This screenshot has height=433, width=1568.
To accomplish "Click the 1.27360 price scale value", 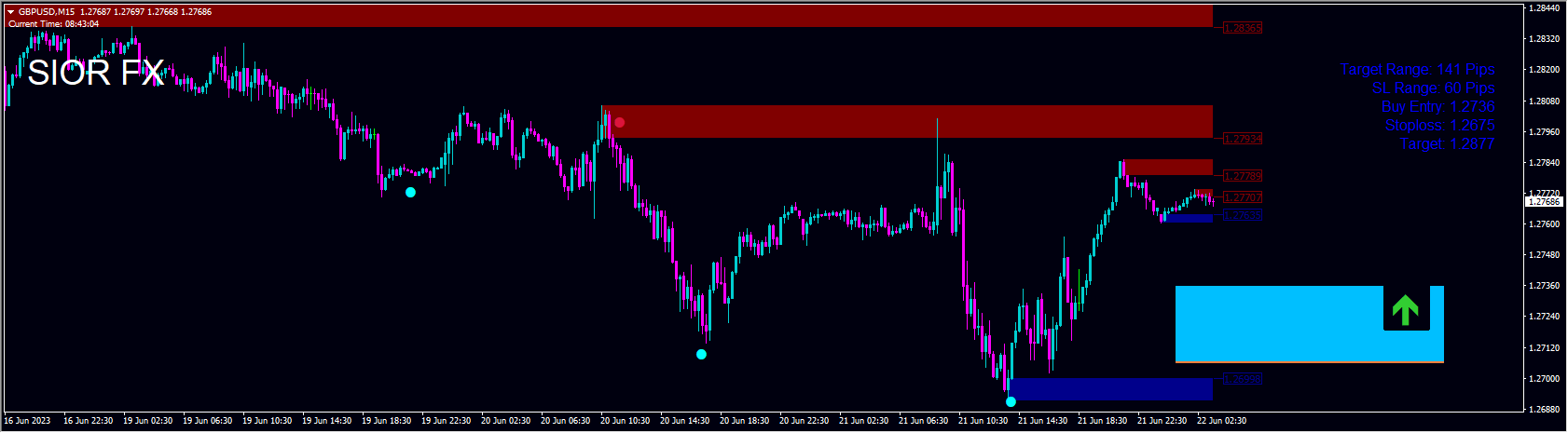I will (1546, 286).
